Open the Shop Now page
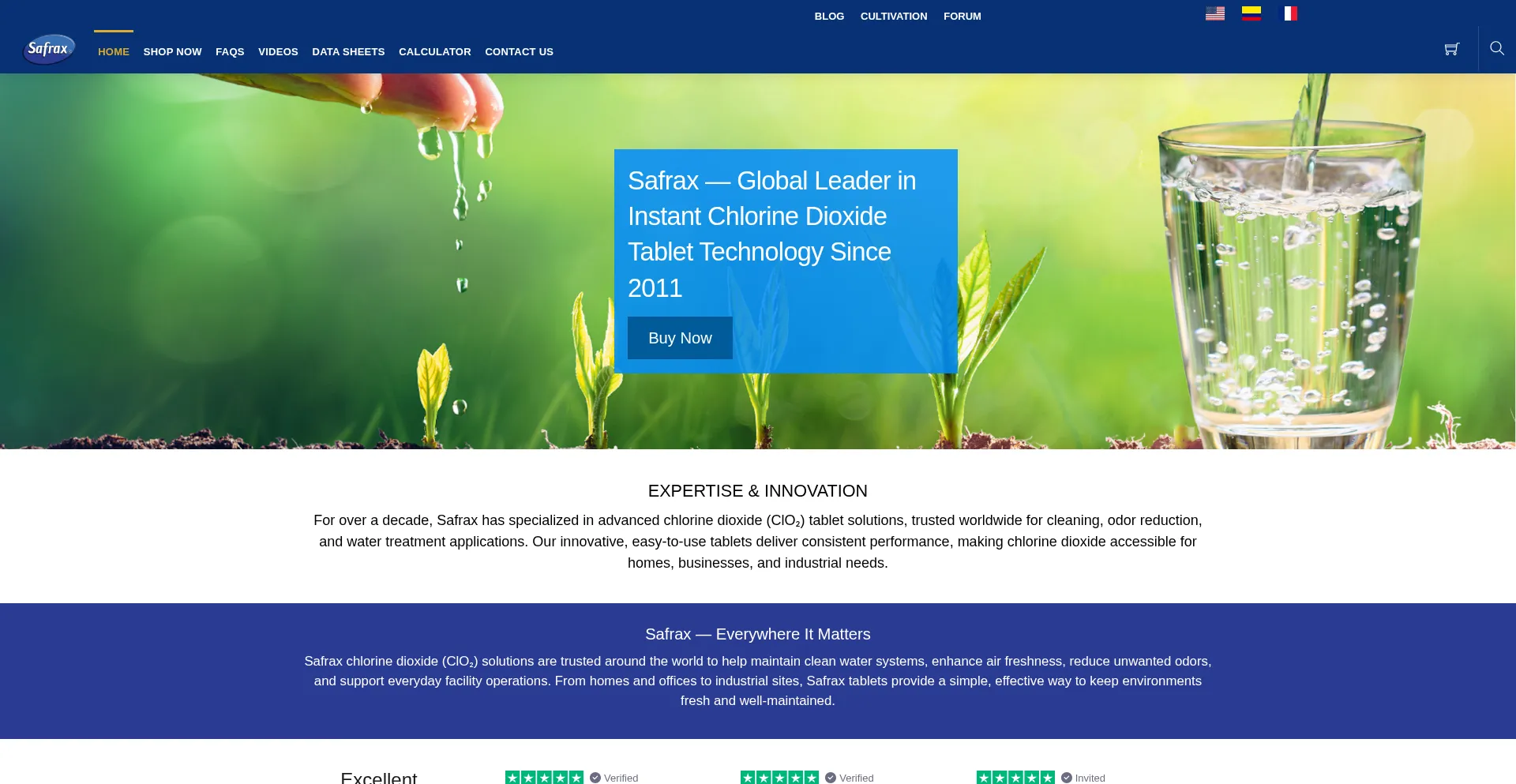This screenshot has height=784, width=1516. pos(172,52)
